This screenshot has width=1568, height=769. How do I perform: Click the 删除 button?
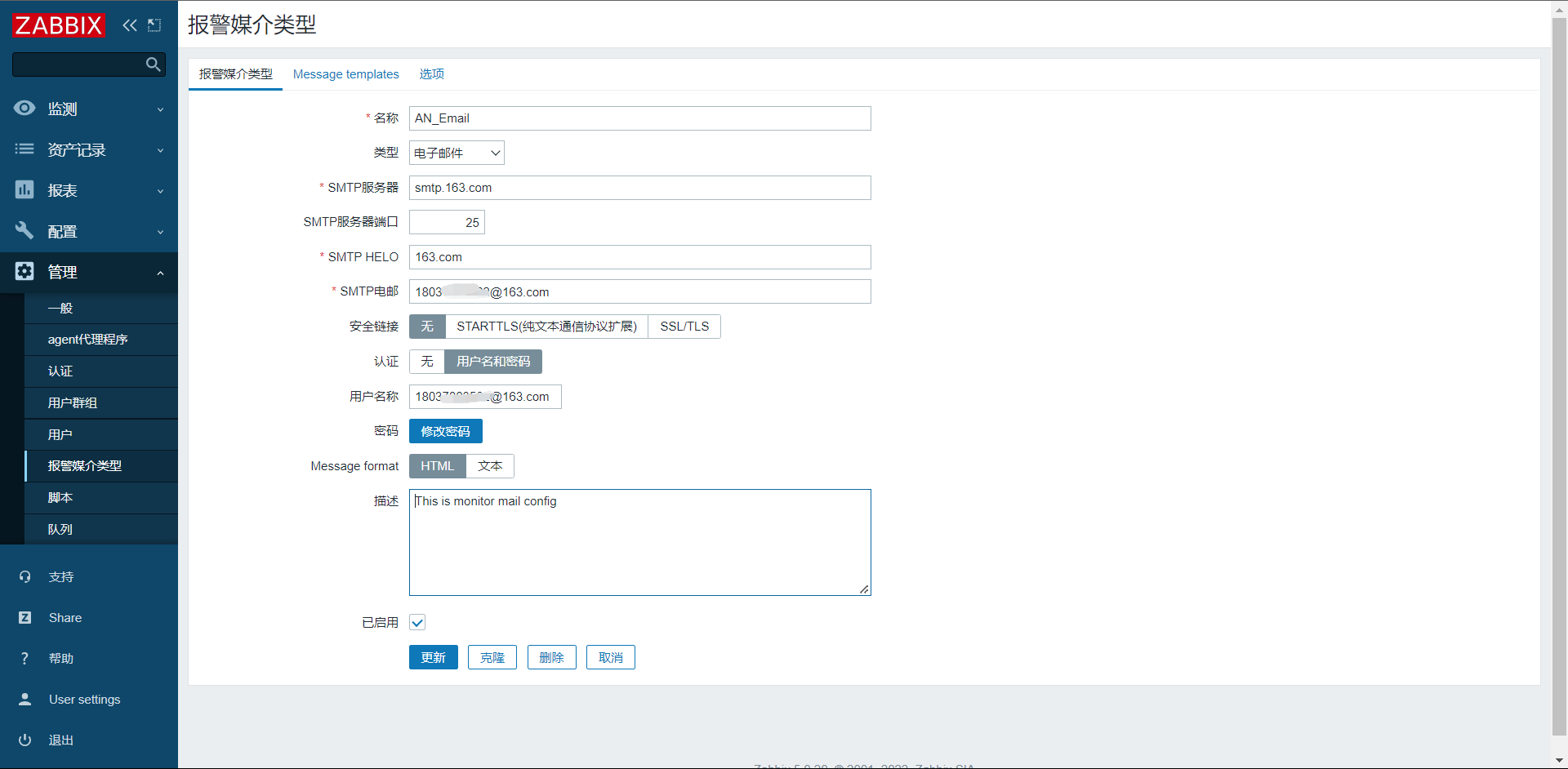551,657
